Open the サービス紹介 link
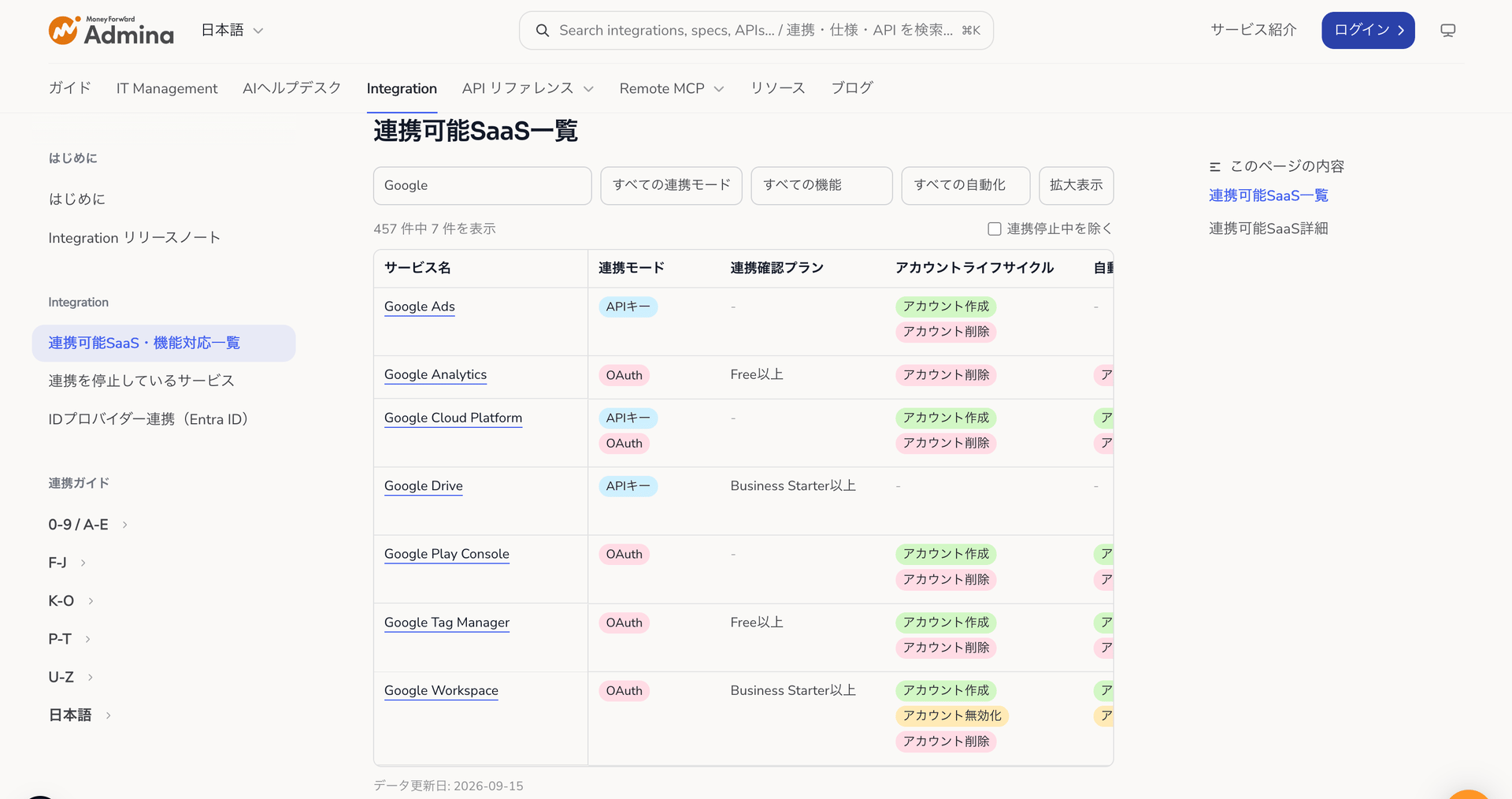The height and width of the screenshot is (799, 1512). pyautogui.click(x=1254, y=30)
